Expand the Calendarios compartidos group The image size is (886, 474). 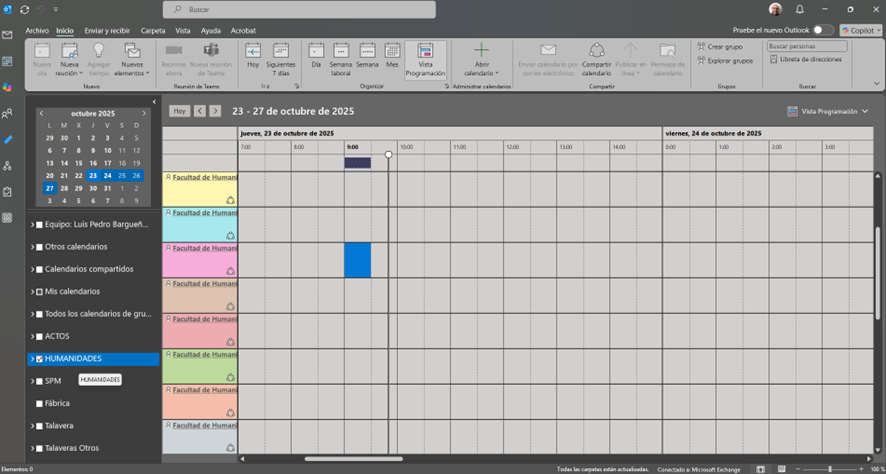pyautogui.click(x=32, y=269)
